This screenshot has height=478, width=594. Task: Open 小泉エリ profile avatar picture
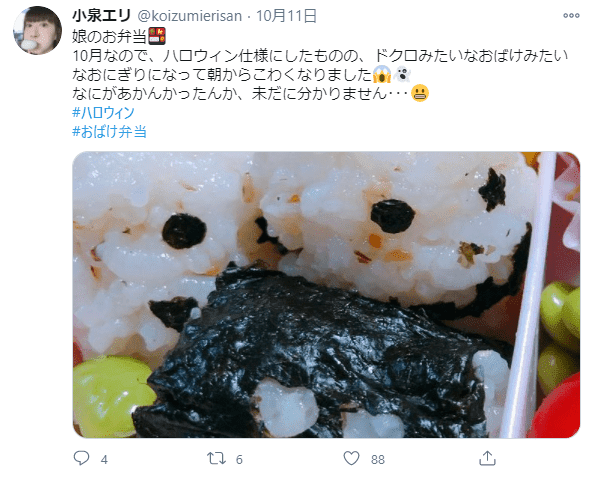click(38, 30)
